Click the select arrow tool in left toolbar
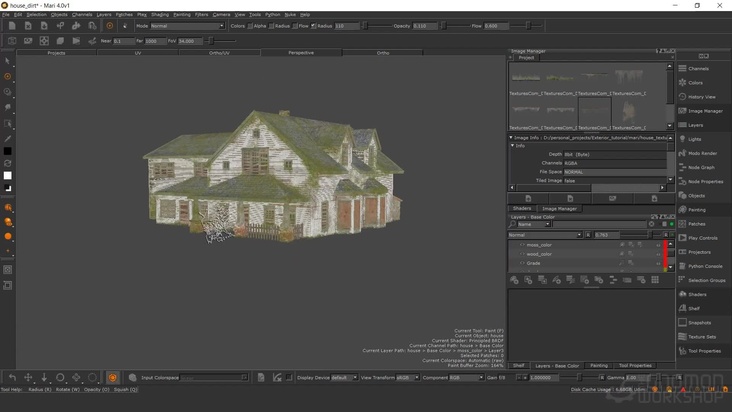 [x=7, y=61]
